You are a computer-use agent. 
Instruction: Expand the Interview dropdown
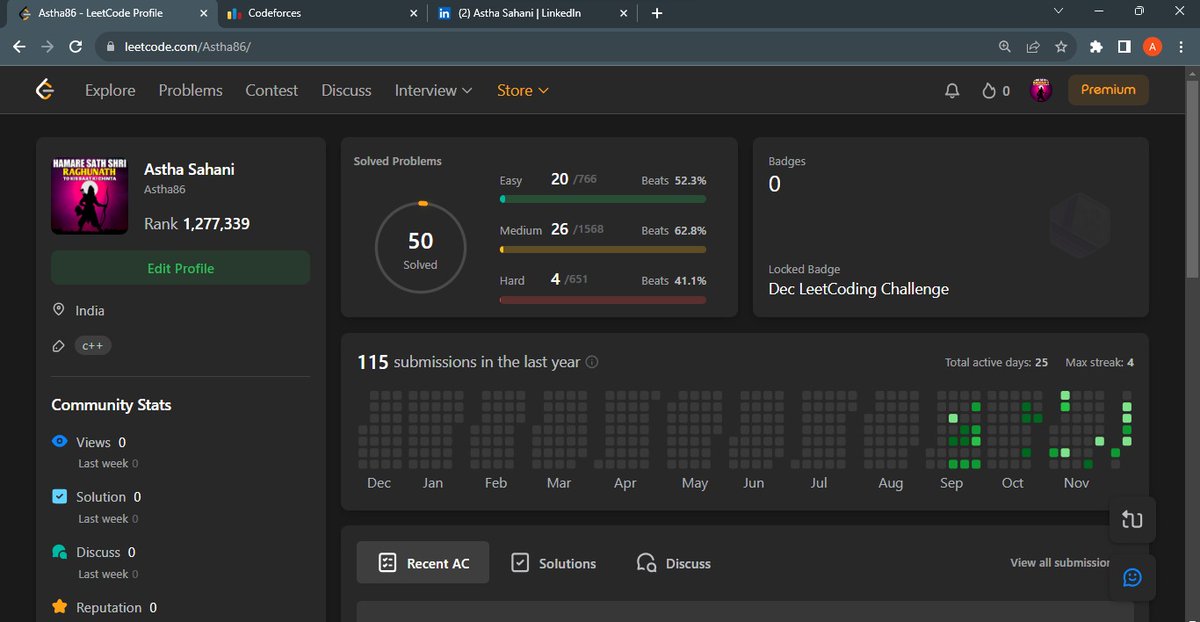[433, 90]
